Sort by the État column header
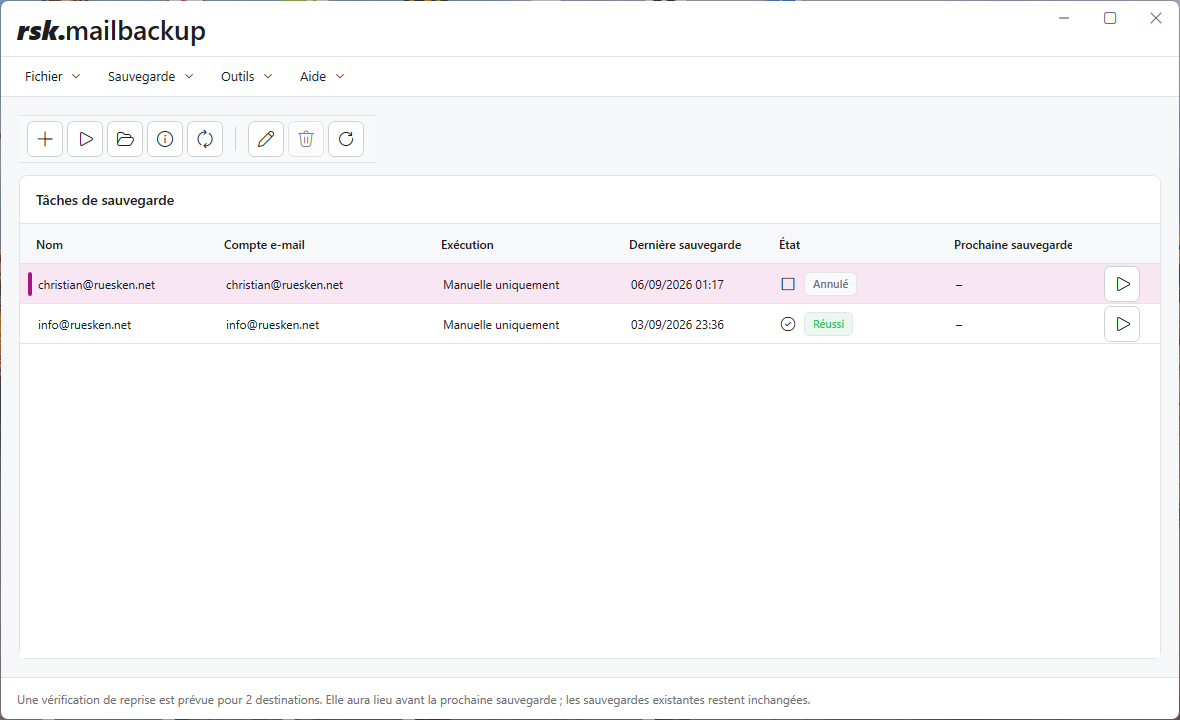 click(x=789, y=245)
